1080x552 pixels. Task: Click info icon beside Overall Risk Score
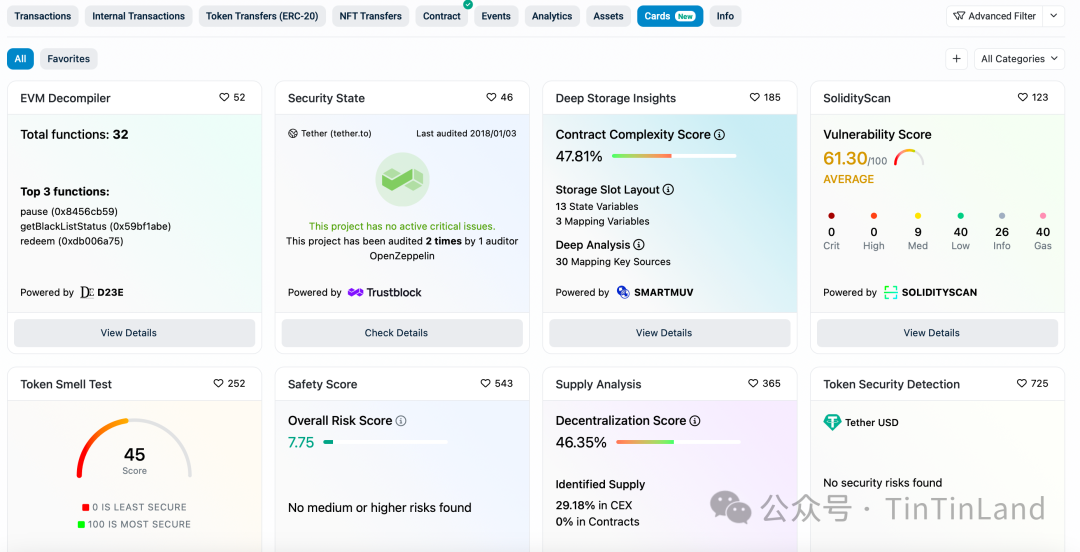pyautogui.click(x=401, y=421)
